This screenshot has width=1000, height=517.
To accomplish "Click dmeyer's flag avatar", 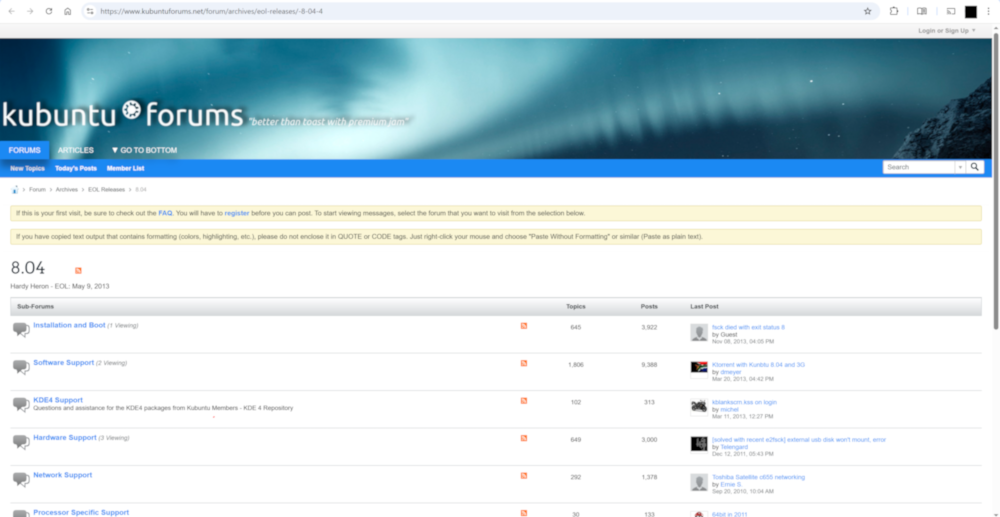I will [x=699, y=368].
